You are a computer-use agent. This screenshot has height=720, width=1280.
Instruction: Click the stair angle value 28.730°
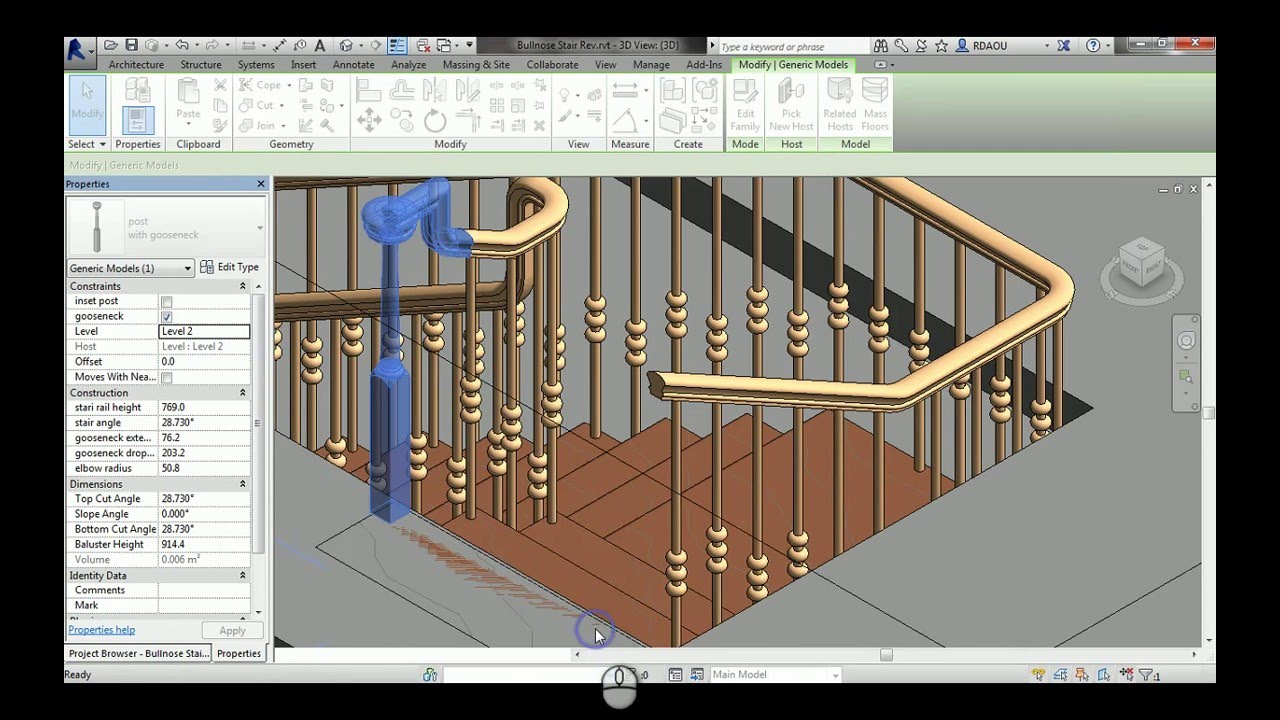(204, 423)
